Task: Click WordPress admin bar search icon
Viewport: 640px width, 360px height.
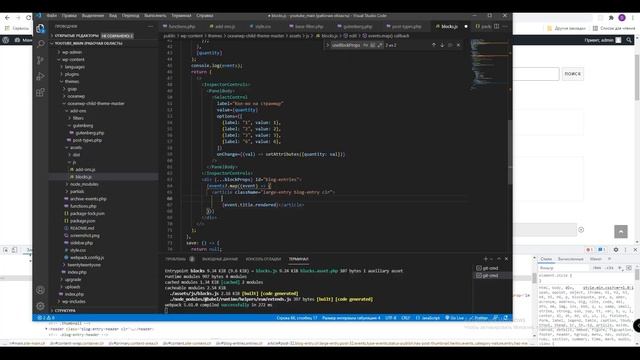Action: (629, 40)
